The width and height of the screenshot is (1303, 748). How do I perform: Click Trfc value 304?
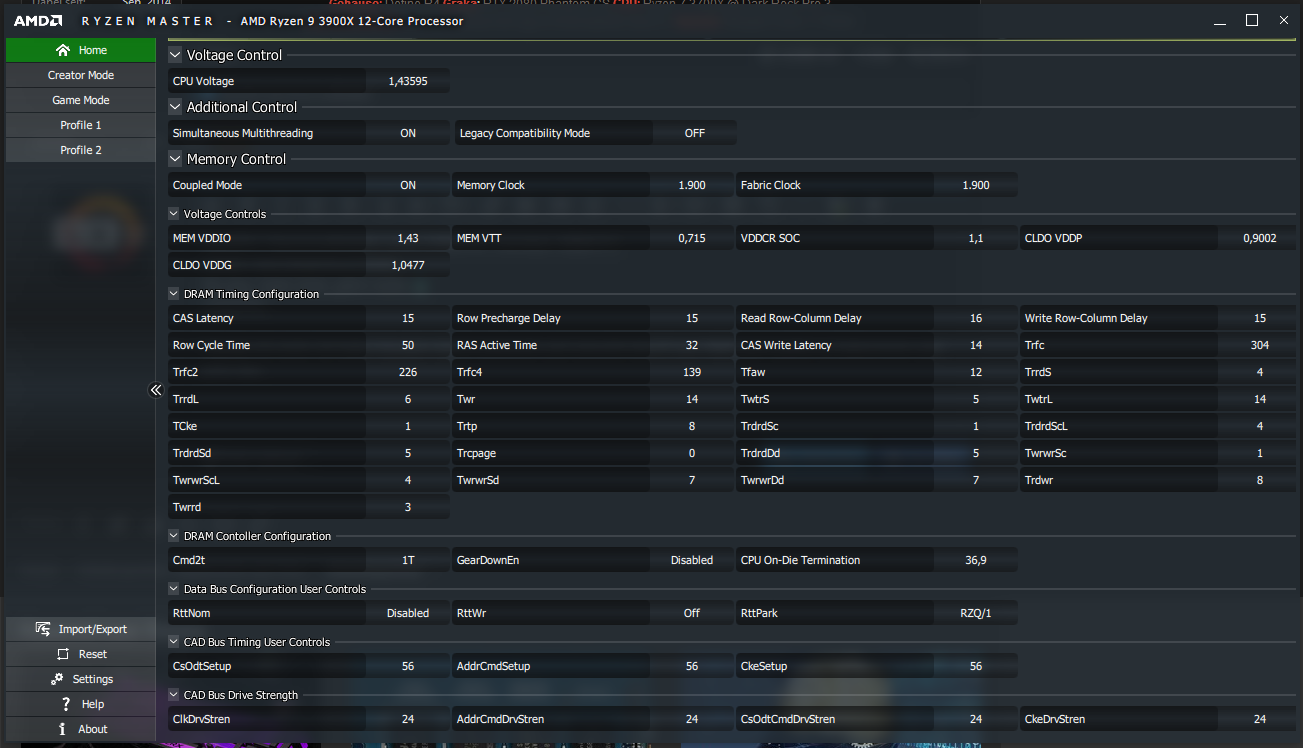point(1260,345)
